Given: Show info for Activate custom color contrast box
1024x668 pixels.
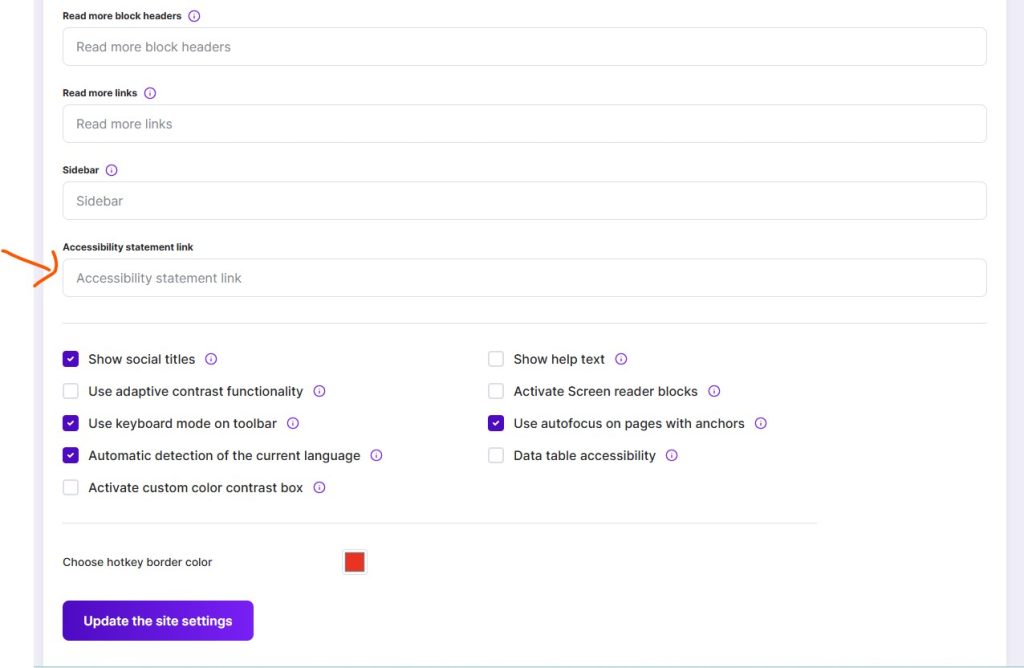Looking at the screenshot, I should (x=319, y=487).
